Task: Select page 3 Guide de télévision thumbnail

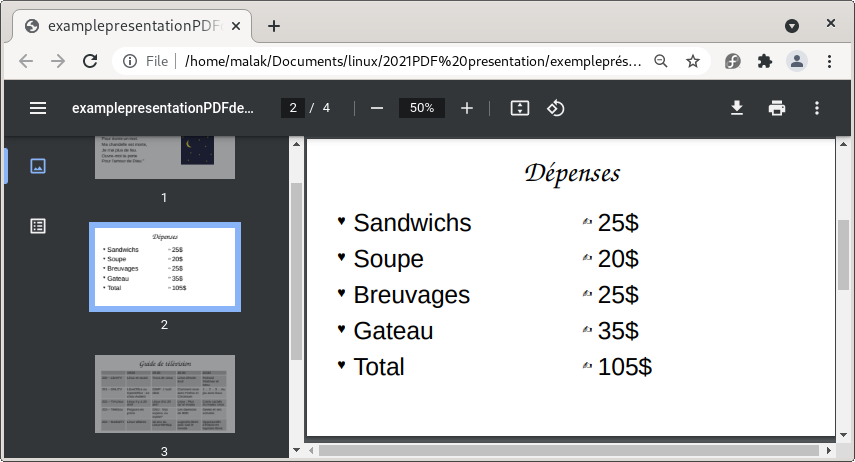Action: pos(165,394)
